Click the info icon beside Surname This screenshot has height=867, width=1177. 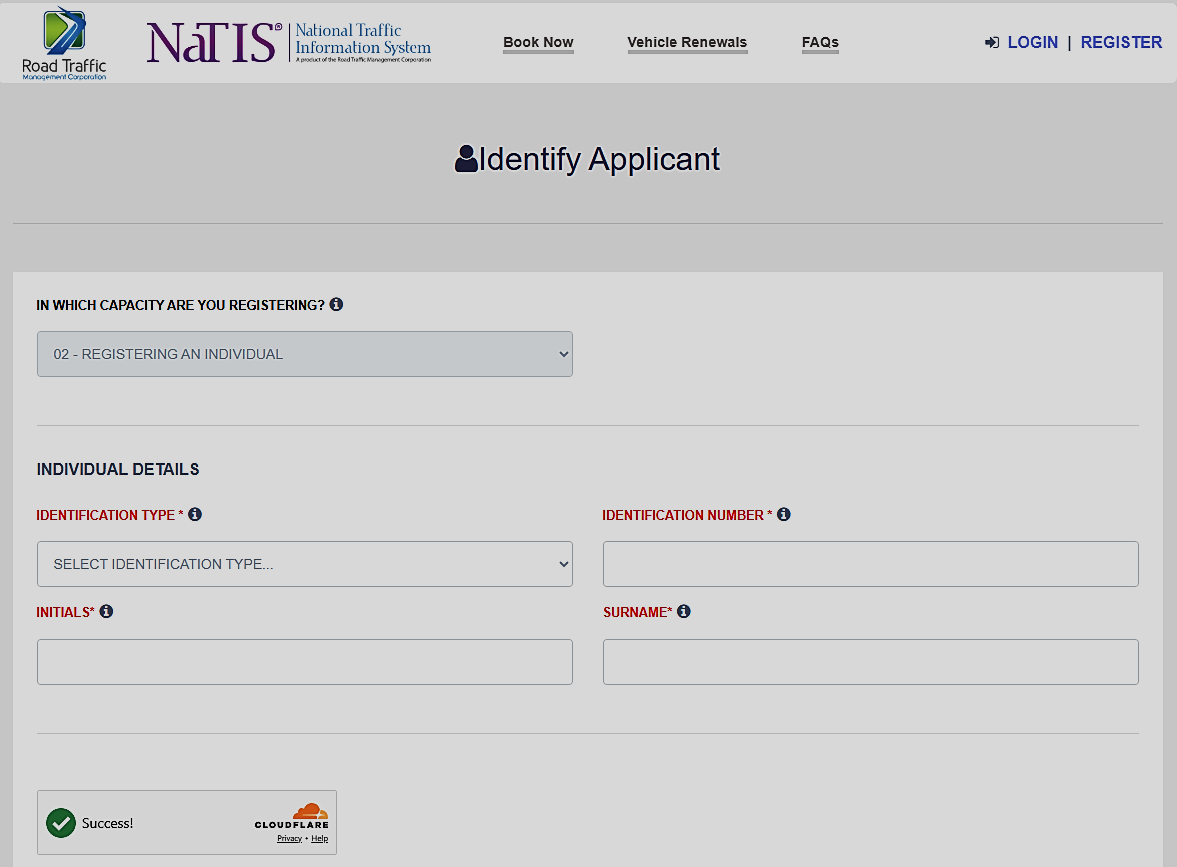tap(684, 611)
